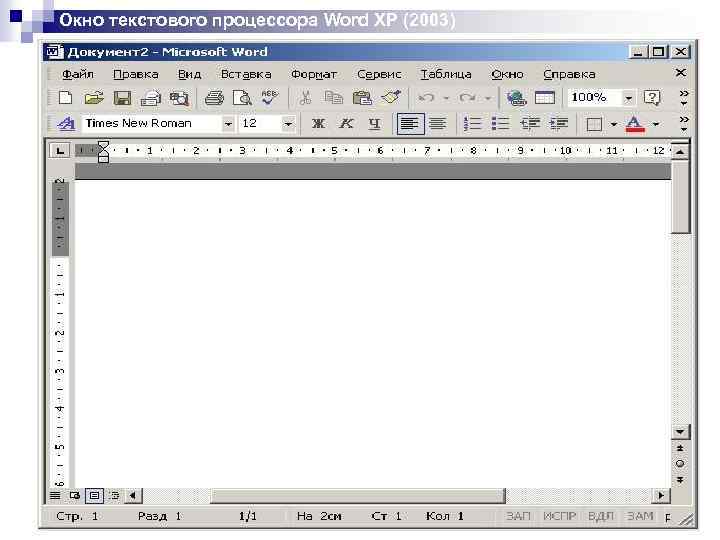Open the Правка menu
The width and height of the screenshot is (720, 540).
pyautogui.click(x=135, y=74)
